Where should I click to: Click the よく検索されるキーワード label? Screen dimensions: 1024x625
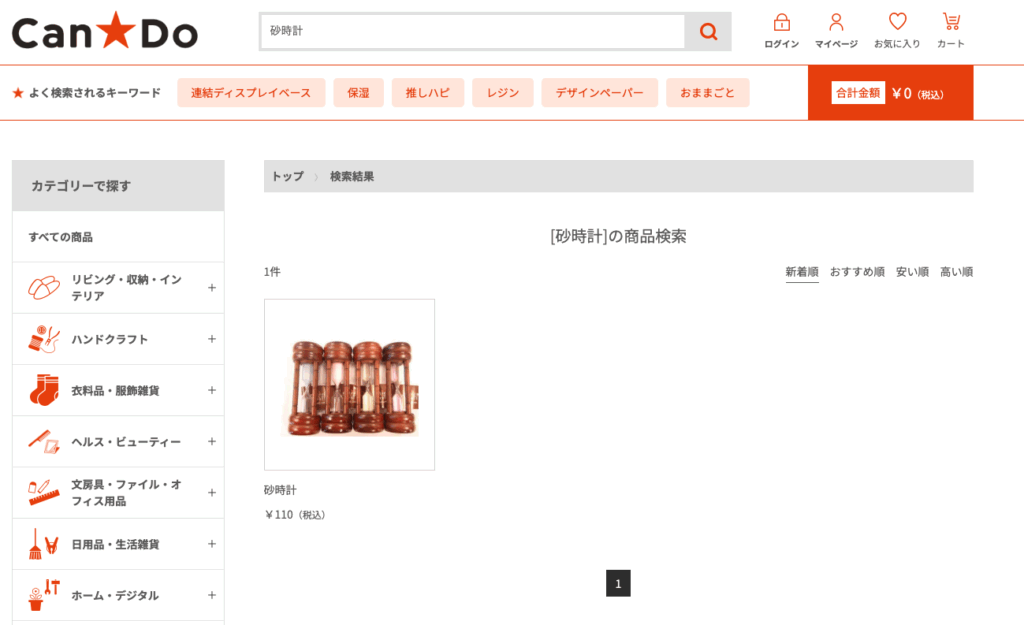[95, 93]
